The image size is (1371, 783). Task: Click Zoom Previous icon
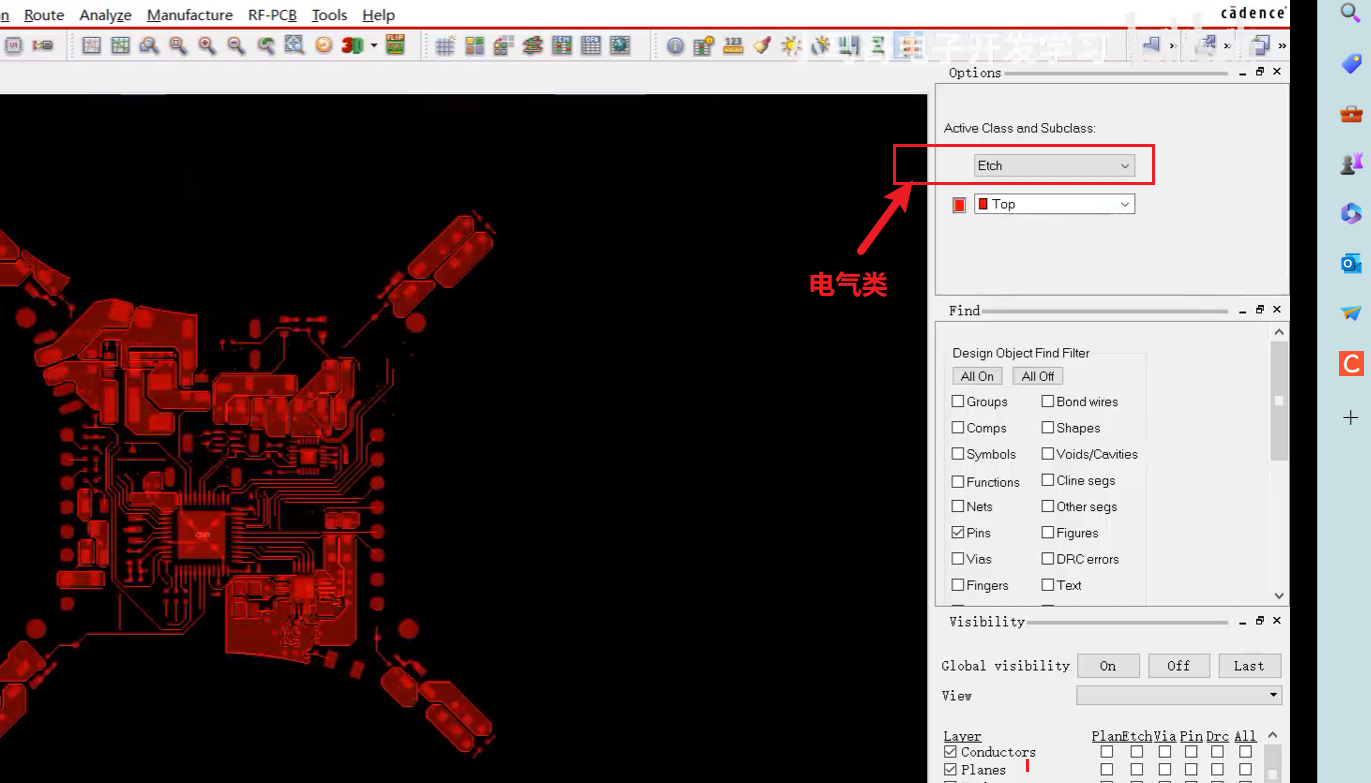[x=266, y=46]
